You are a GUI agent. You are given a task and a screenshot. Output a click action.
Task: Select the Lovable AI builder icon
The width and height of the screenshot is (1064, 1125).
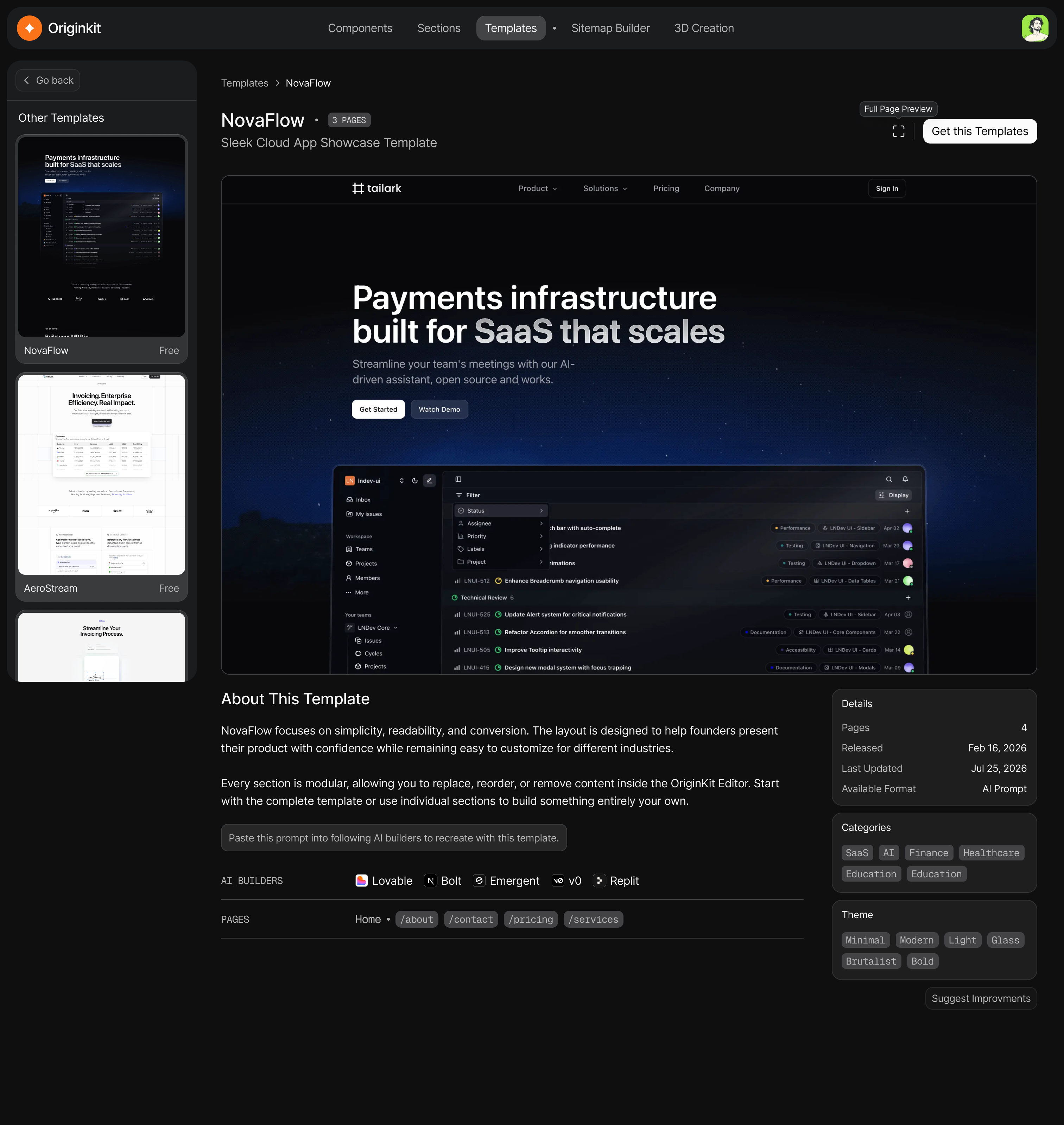pos(361,881)
